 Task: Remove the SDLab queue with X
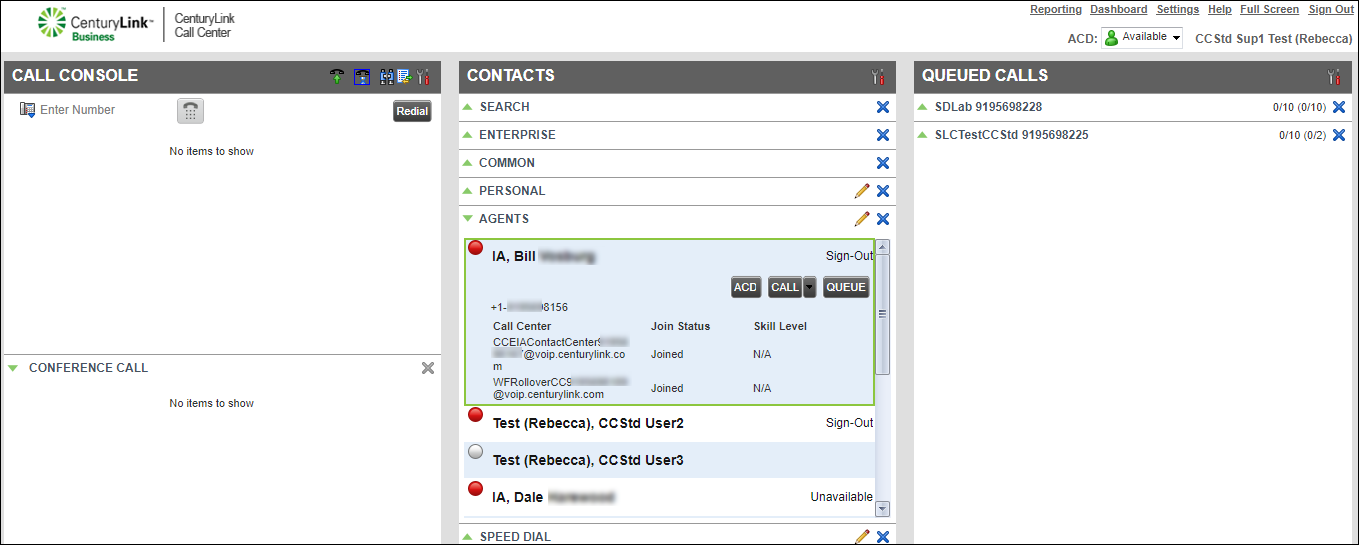pos(1338,107)
